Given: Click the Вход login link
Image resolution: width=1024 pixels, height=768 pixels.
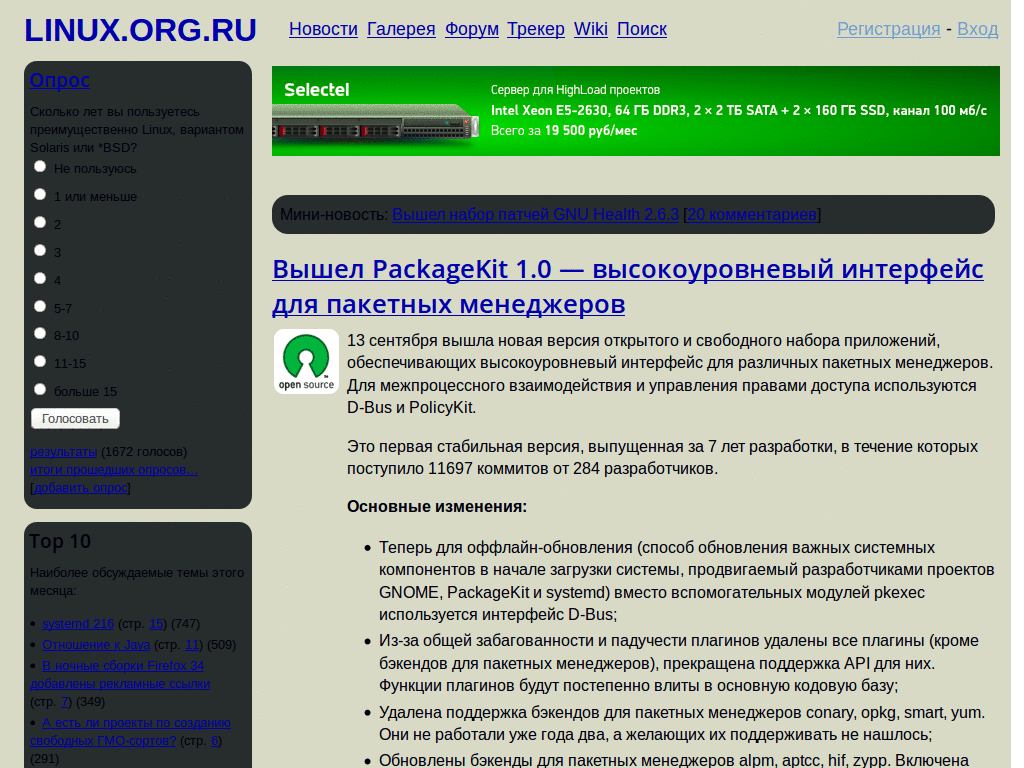Looking at the screenshot, I should [x=977, y=29].
